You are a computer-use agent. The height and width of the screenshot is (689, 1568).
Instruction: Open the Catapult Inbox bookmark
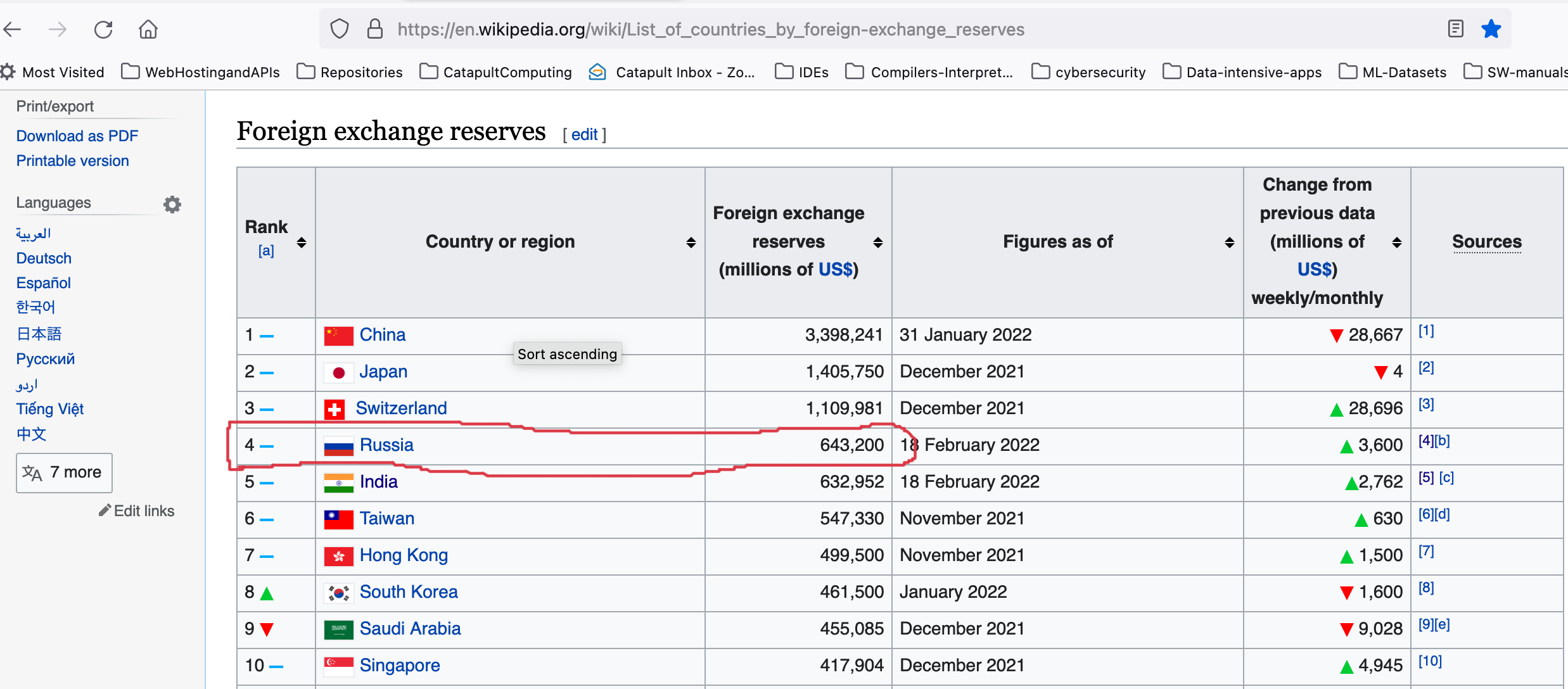pos(672,72)
